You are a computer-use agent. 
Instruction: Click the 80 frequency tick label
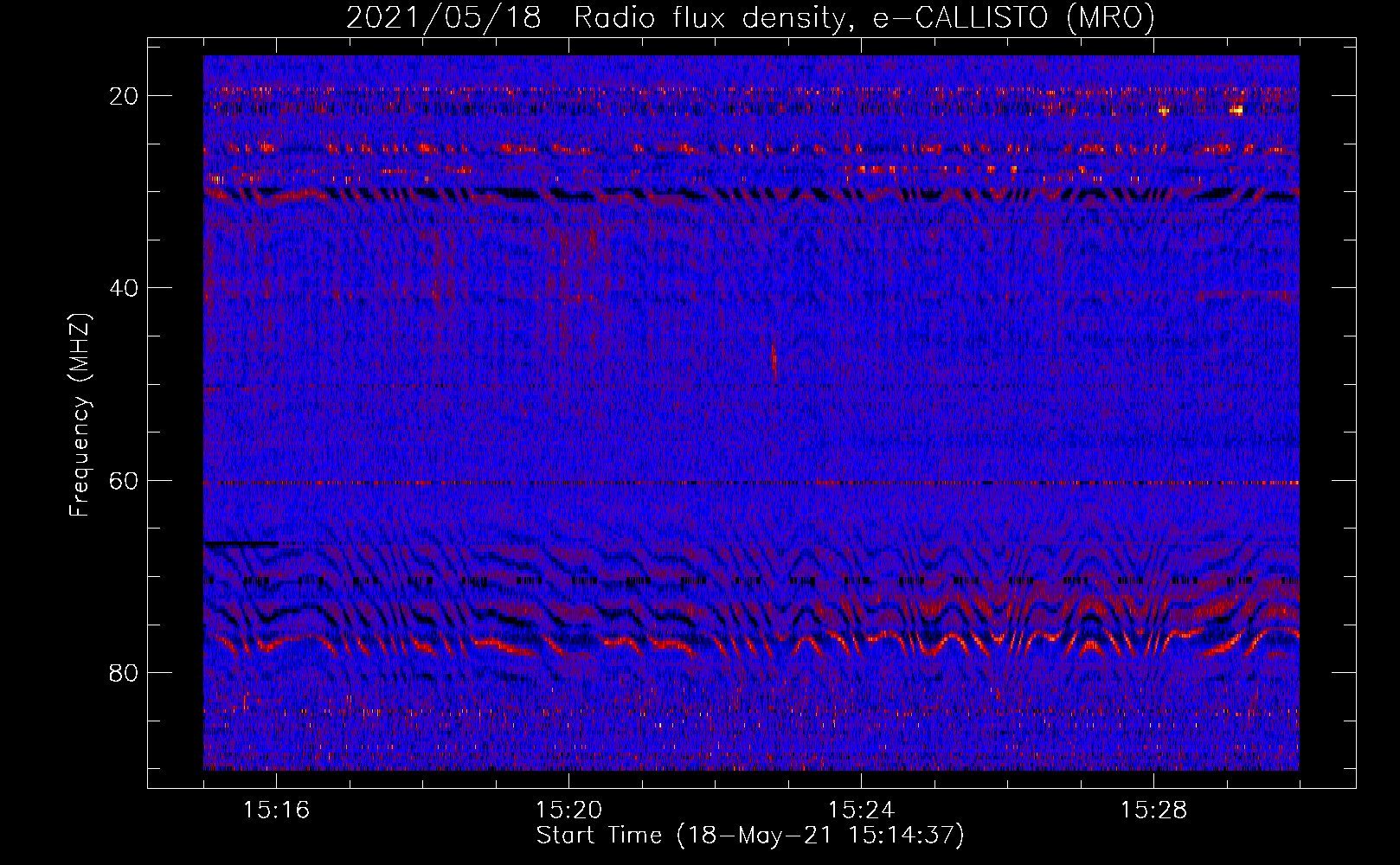(x=124, y=673)
